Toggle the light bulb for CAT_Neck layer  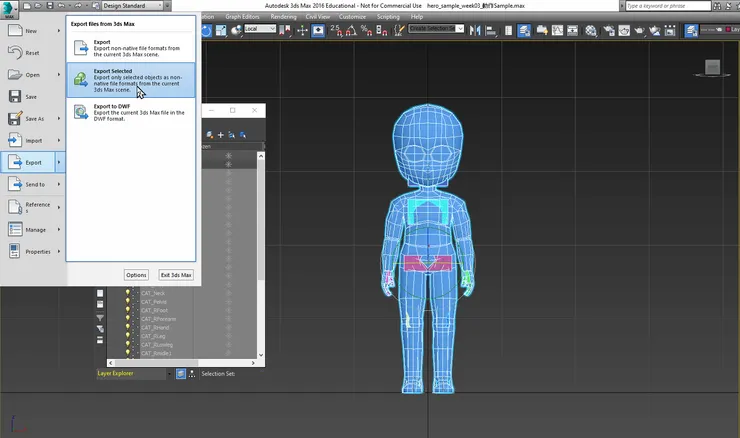point(128,293)
